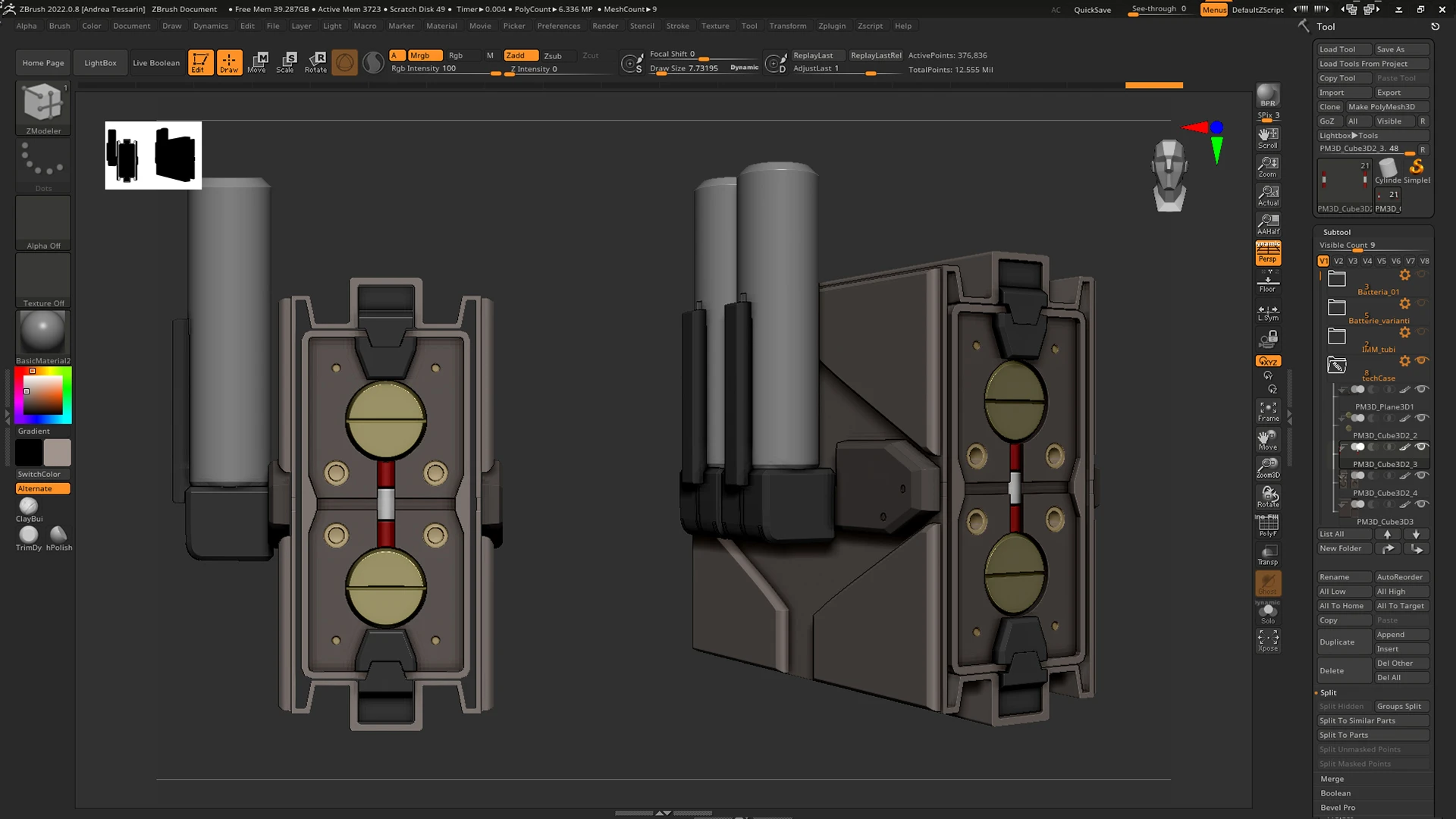Click the Zoom3D icon

point(1268,468)
